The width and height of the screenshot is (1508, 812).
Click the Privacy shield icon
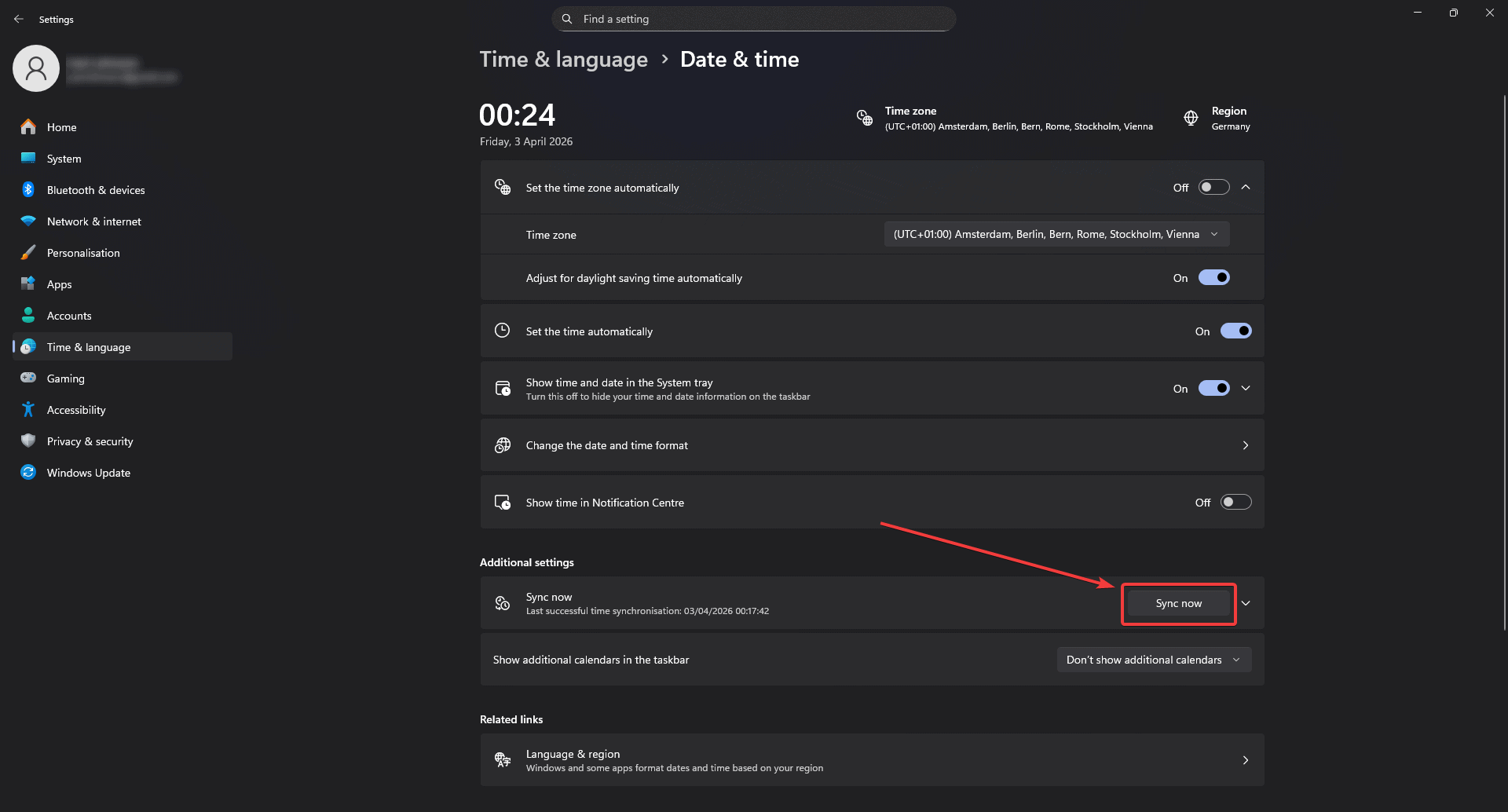coord(28,441)
